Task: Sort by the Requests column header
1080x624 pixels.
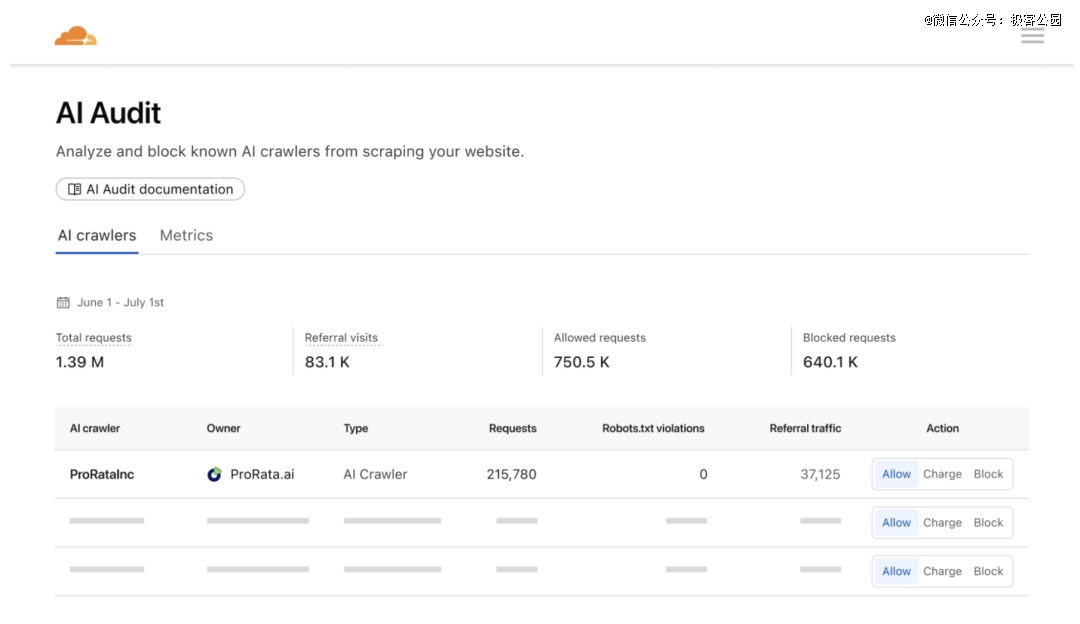Action: 512,428
